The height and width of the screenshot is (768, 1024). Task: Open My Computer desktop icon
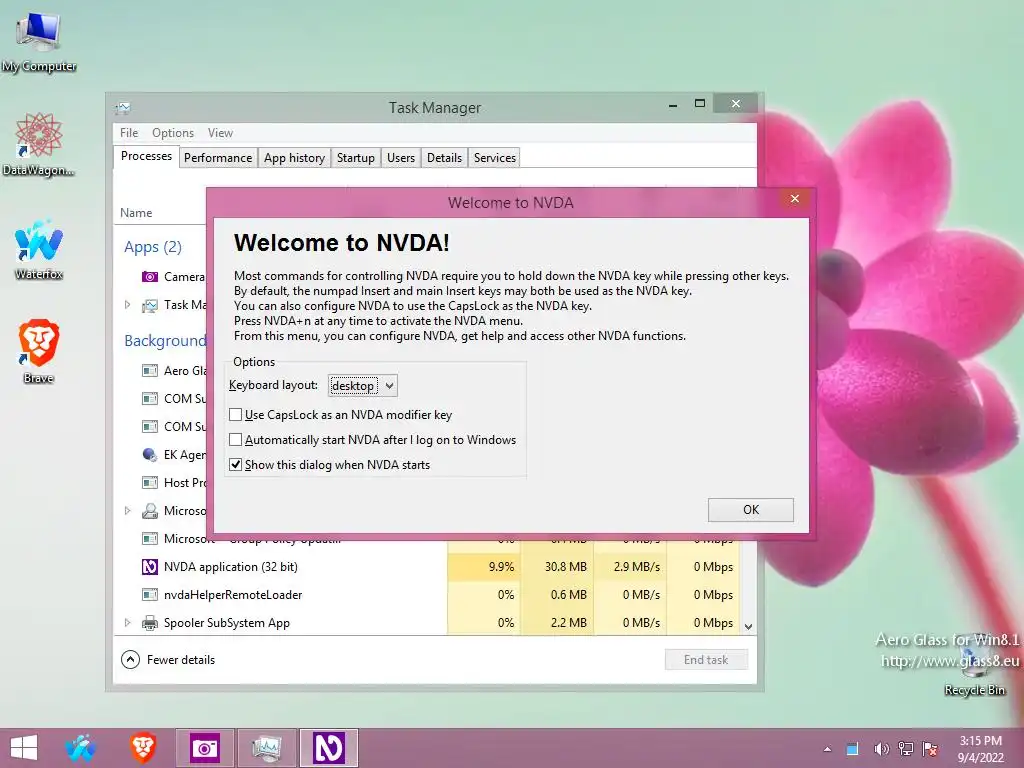[x=39, y=42]
